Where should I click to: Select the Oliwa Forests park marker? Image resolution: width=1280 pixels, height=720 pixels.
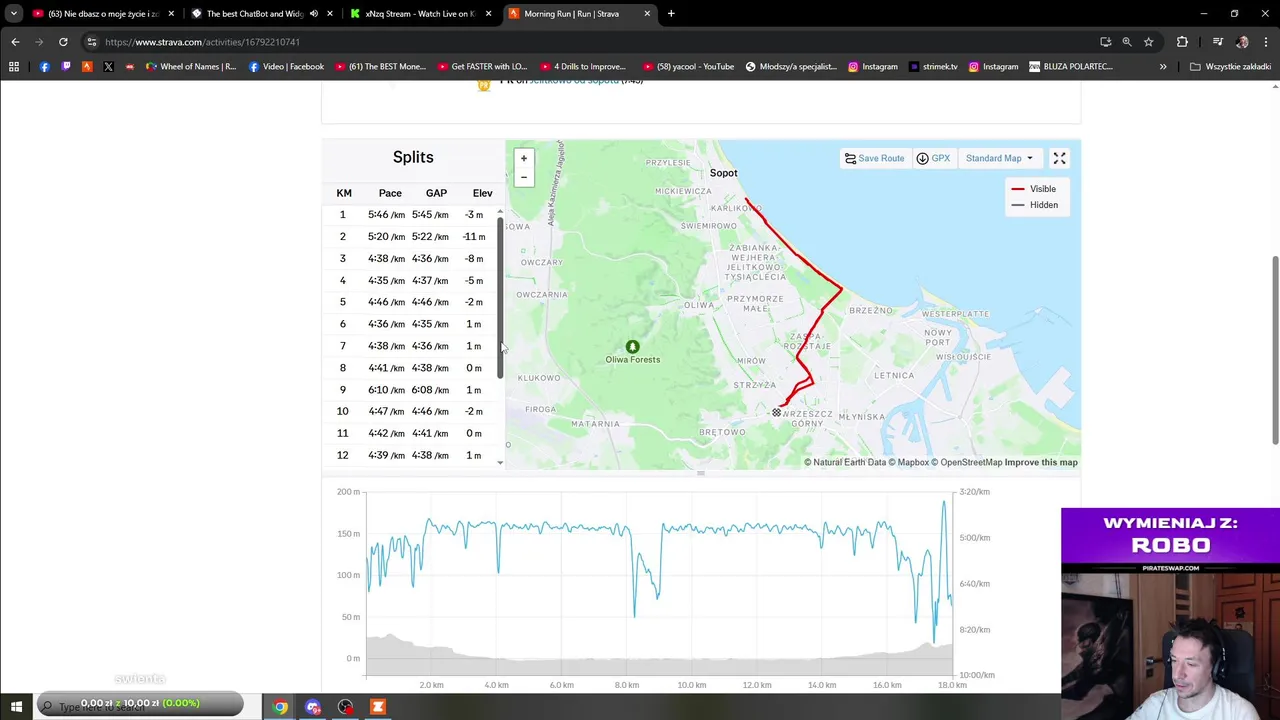tap(632, 347)
